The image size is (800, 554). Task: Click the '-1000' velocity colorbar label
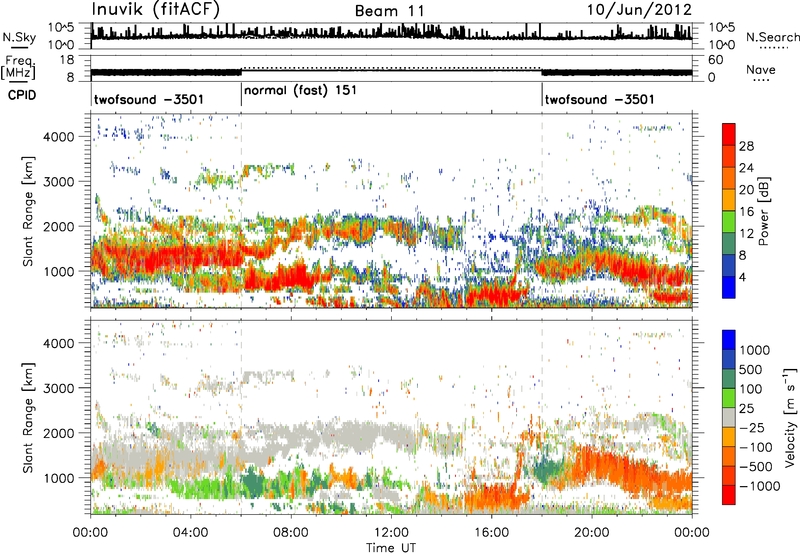pos(760,486)
